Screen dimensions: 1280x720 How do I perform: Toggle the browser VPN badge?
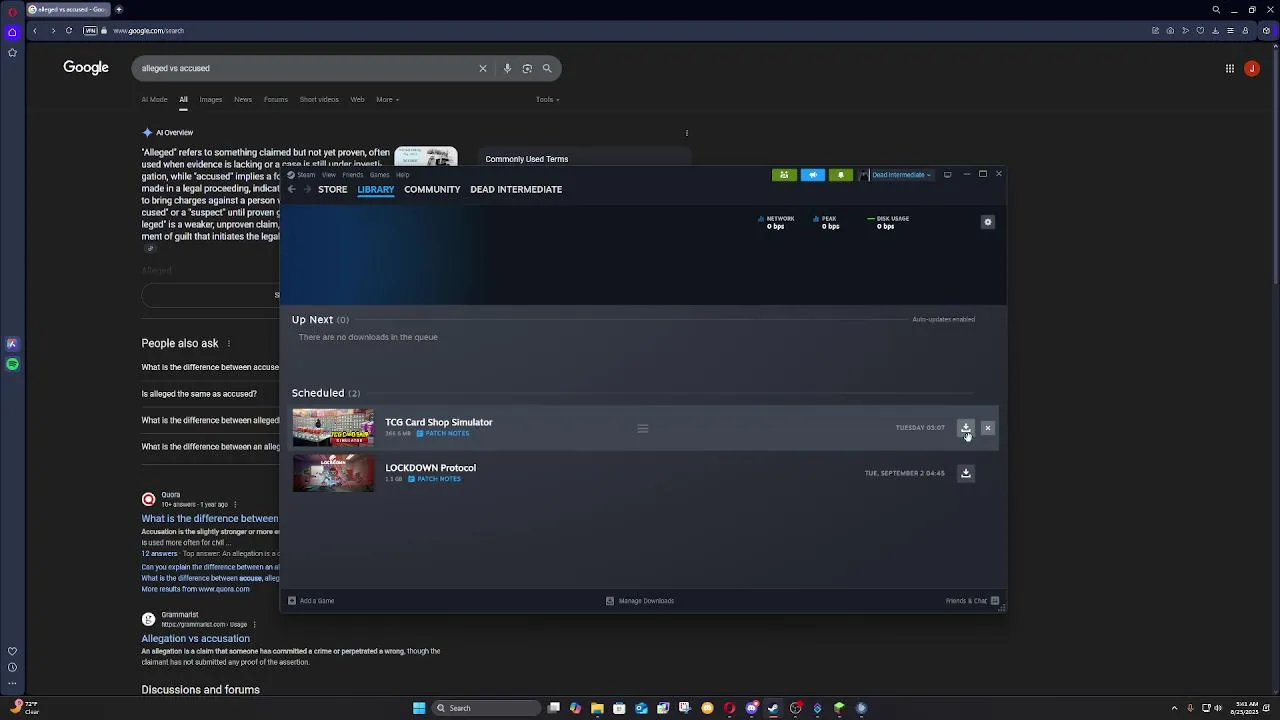90,30
